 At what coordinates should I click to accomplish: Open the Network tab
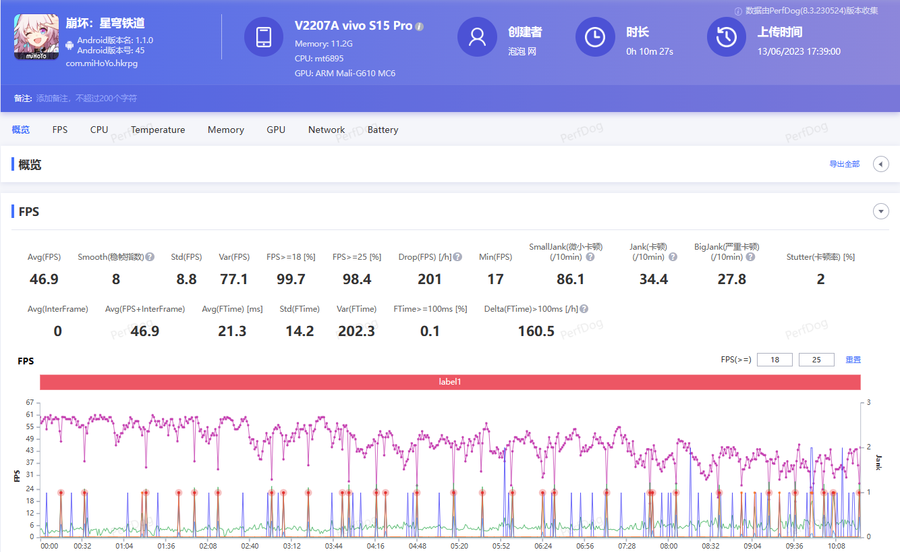pos(327,130)
